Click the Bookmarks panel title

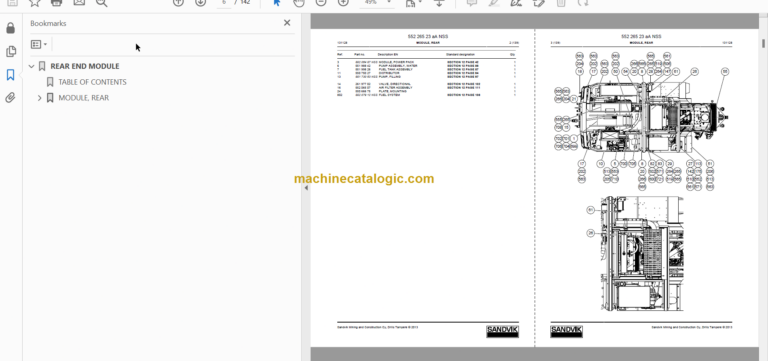click(48, 23)
